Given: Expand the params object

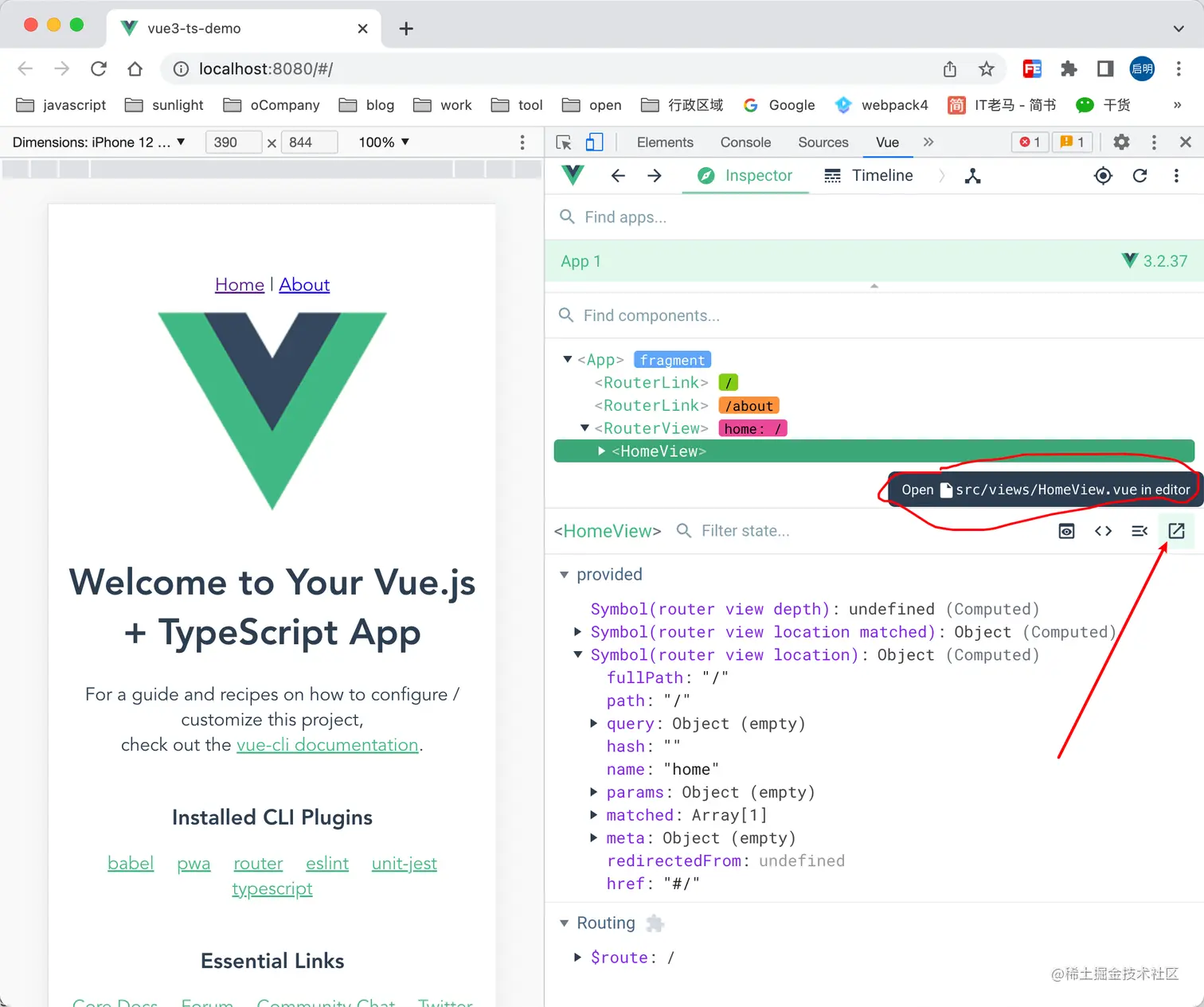Looking at the screenshot, I should (x=593, y=792).
